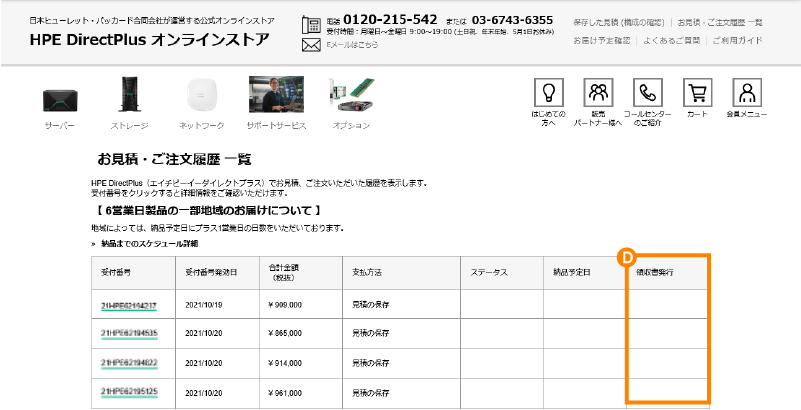Click the ¥865,000 amount cell

click(x=301, y=333)
